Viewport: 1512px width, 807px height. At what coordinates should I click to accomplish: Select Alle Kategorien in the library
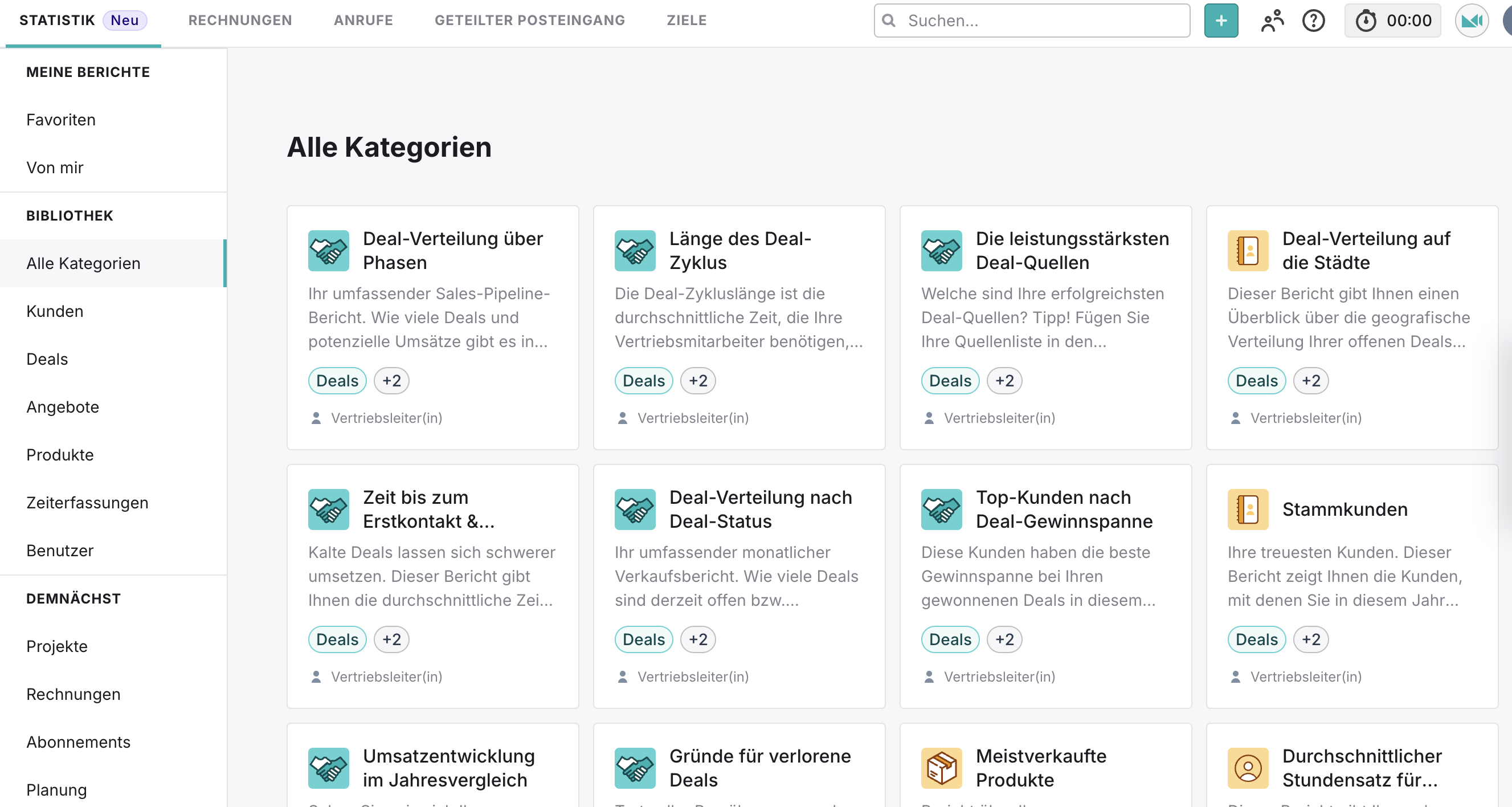point(113,263)
